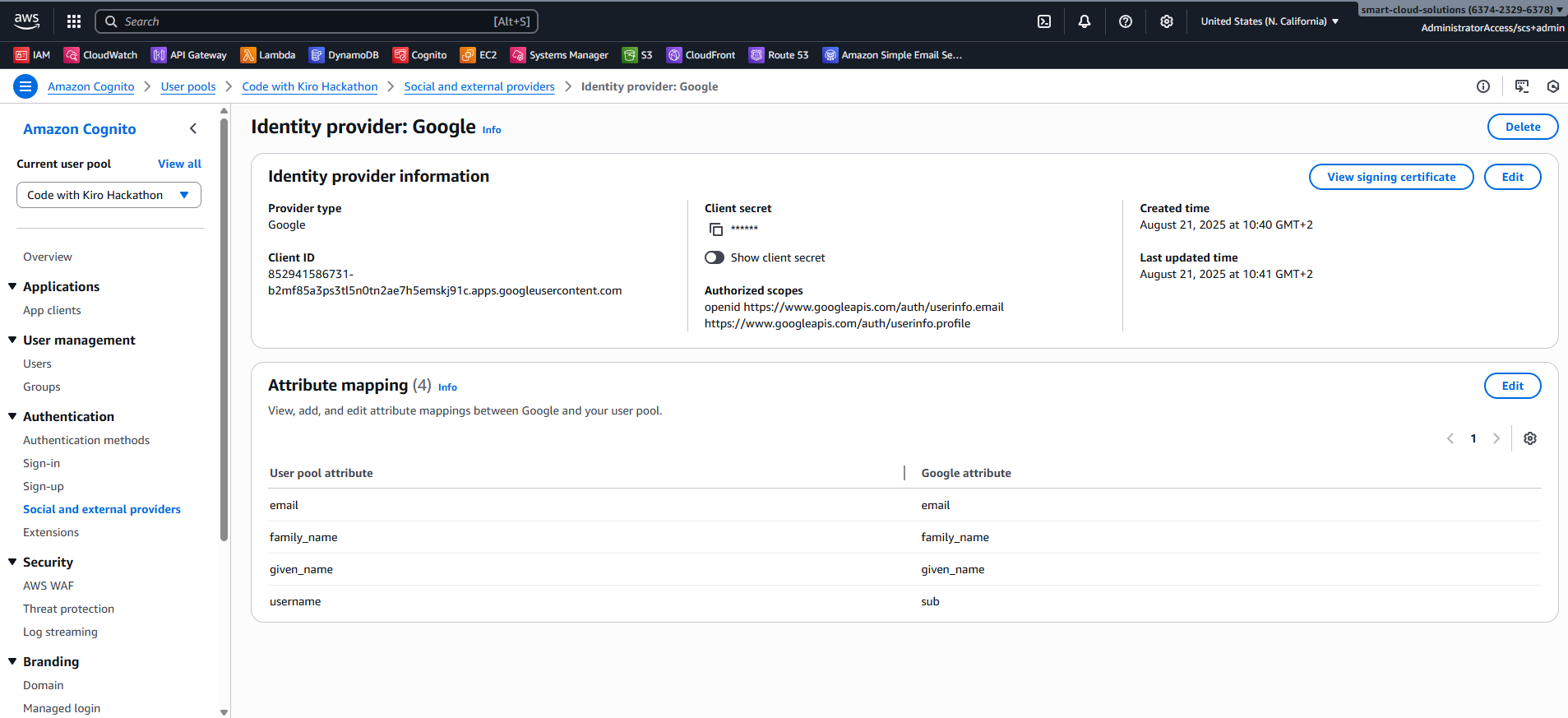This screenshot has height=718, width=1568.
Task: Toggle Show client secret switch
Action: pyautogui.click(x=715, y=257)
